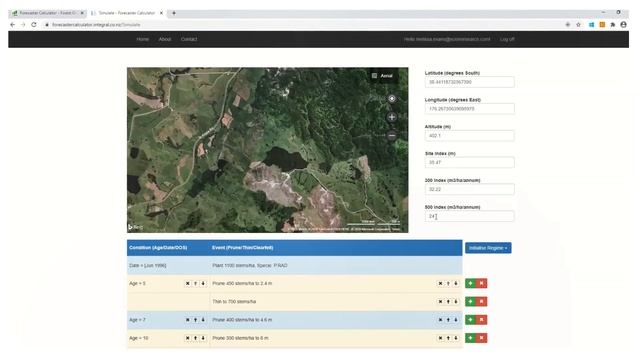Click green add button on Prune 450 row
The height and width of the screenshot is (360, 640).
pos(471,283)
